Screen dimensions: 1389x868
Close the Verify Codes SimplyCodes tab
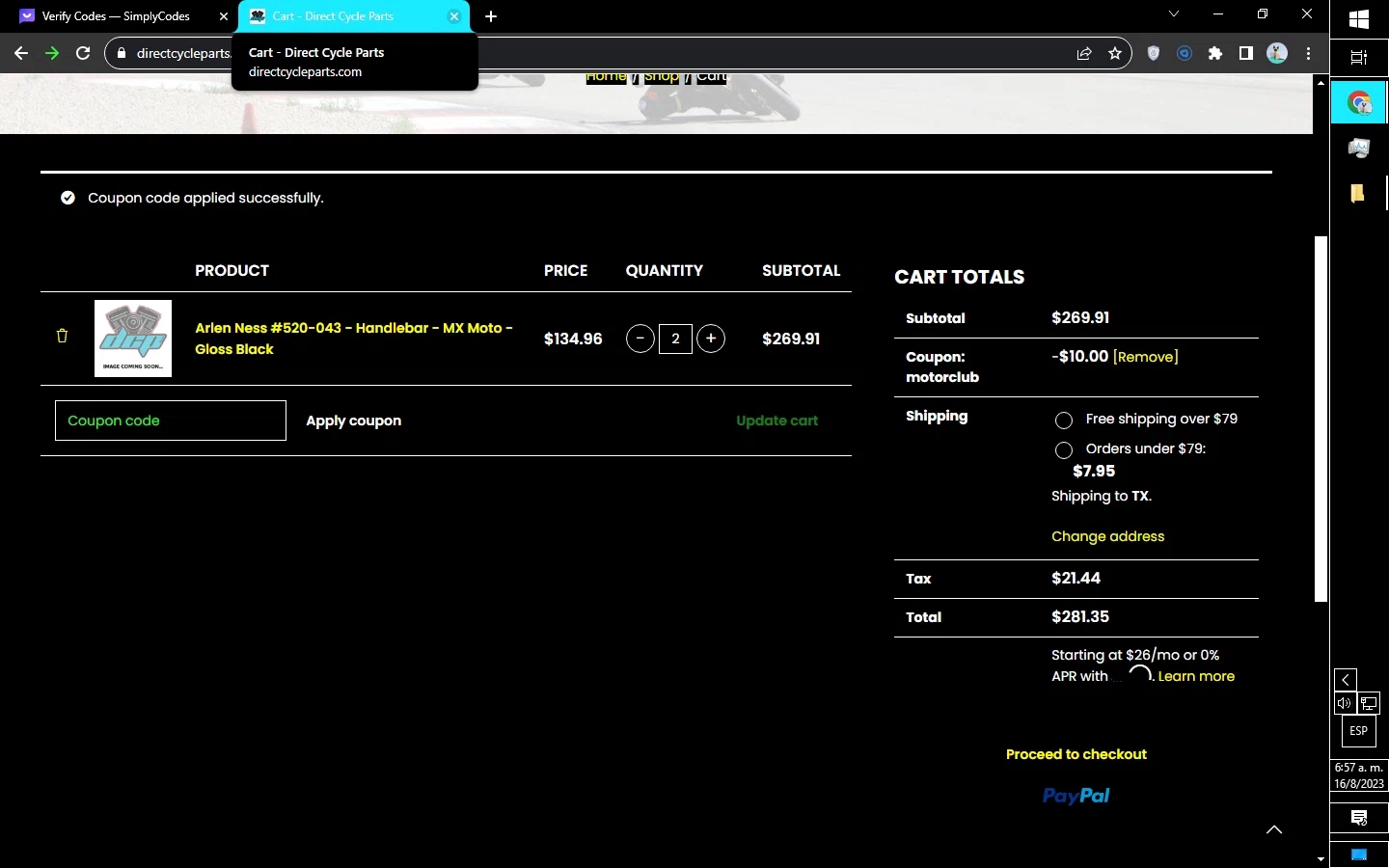click(x=223, y=16)
